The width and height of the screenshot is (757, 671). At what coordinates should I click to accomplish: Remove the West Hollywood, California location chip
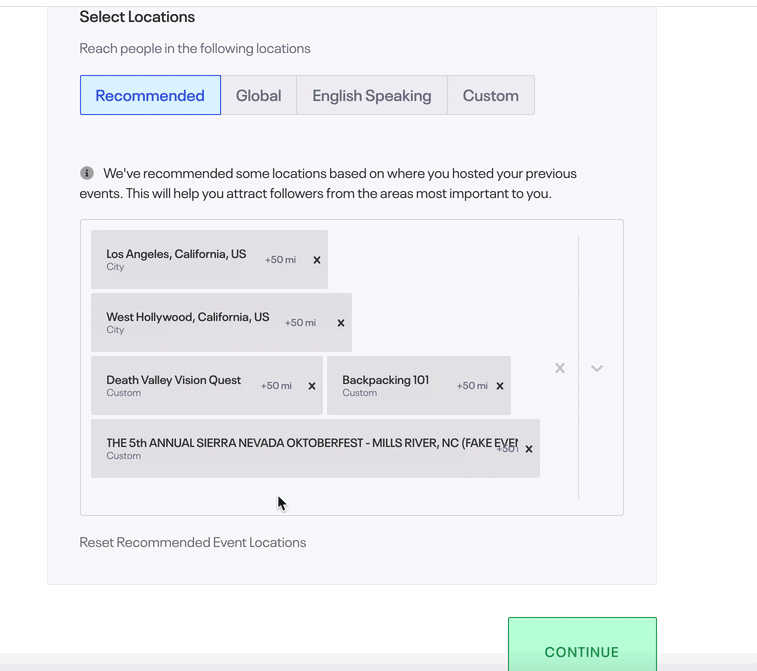(341, 323)
